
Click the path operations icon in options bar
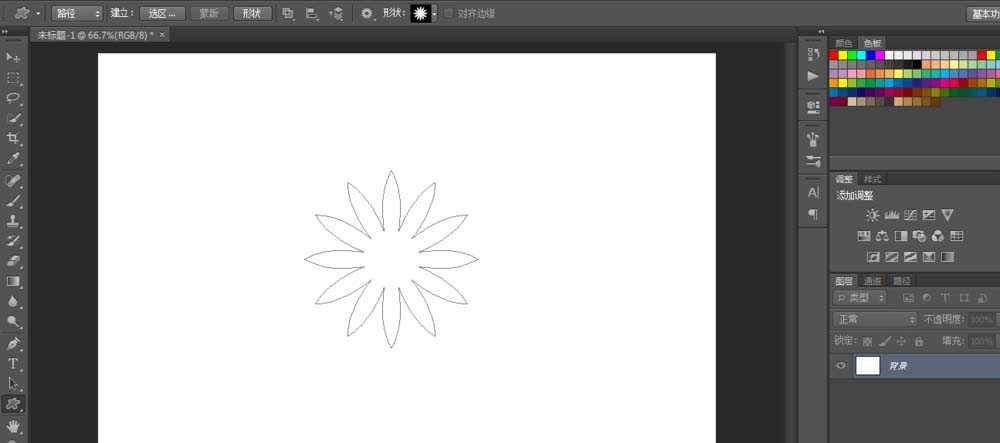pyautogui.click(x=288, y=14)
